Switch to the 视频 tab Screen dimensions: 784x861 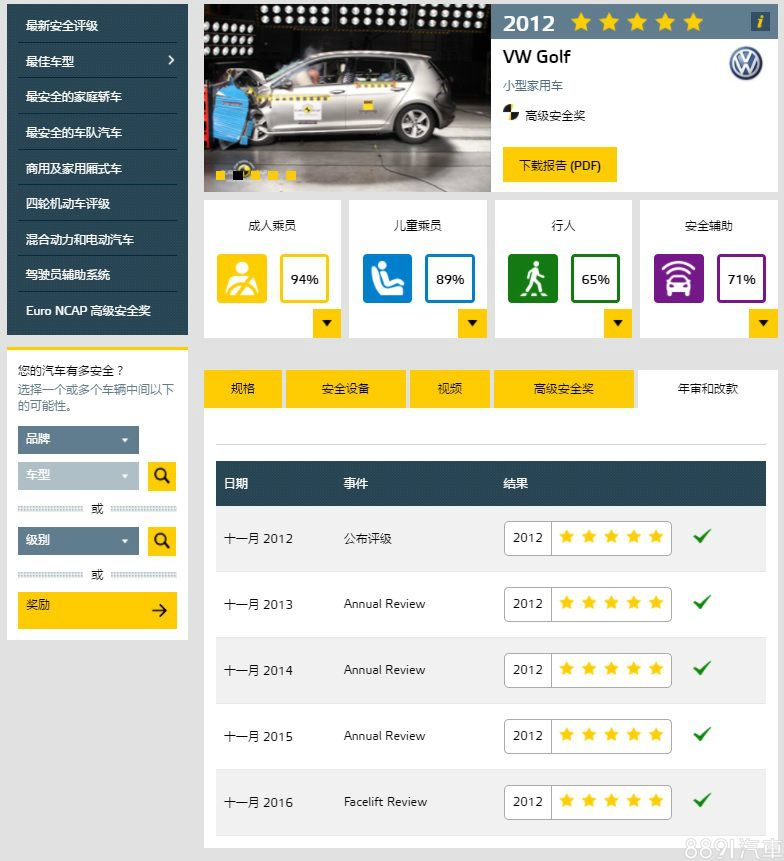coord(450,389)
